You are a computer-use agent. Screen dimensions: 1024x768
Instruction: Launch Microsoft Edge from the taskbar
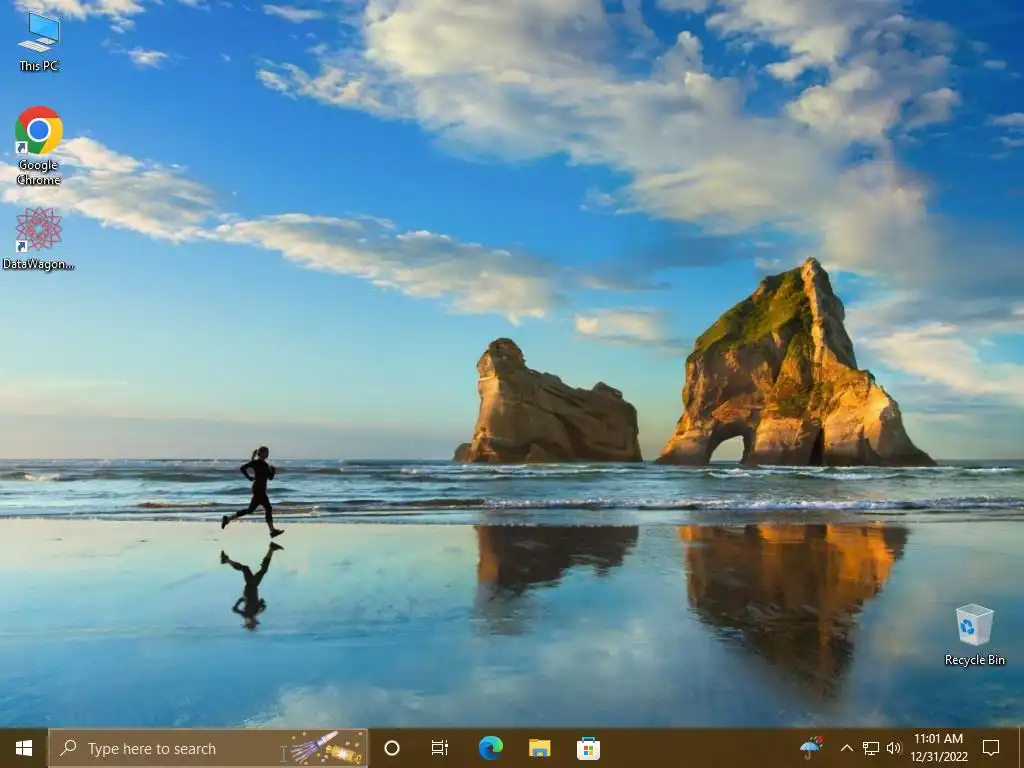point(490,748)
